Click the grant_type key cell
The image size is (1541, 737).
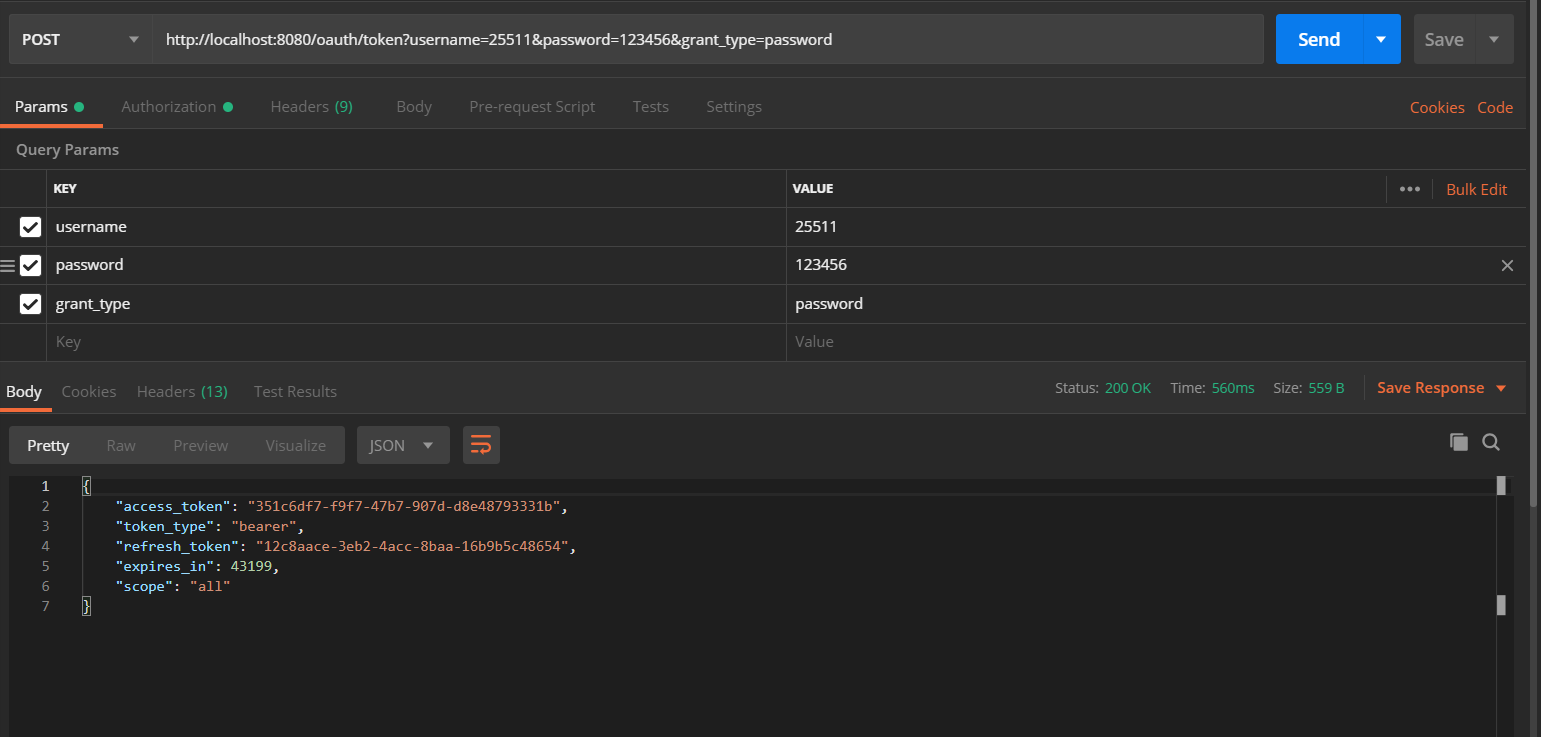tap(416, 303)
